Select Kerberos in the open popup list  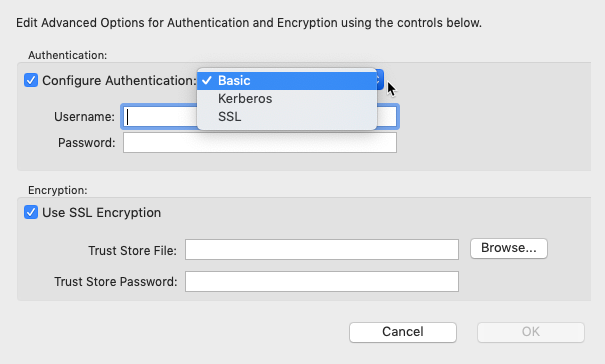(x=287, y=99)
